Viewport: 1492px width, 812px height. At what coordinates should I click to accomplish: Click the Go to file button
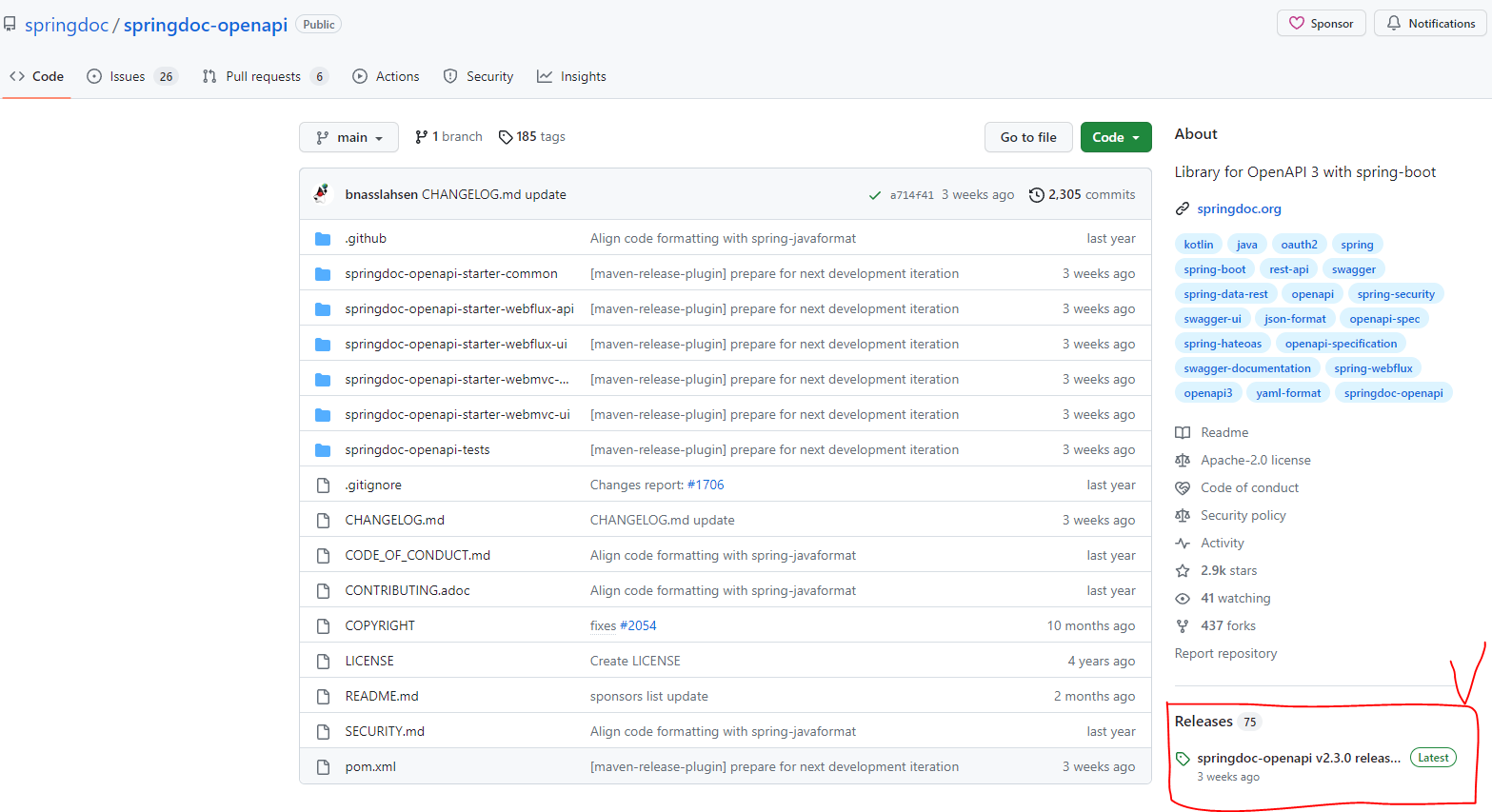click(x=1028, y=137)
